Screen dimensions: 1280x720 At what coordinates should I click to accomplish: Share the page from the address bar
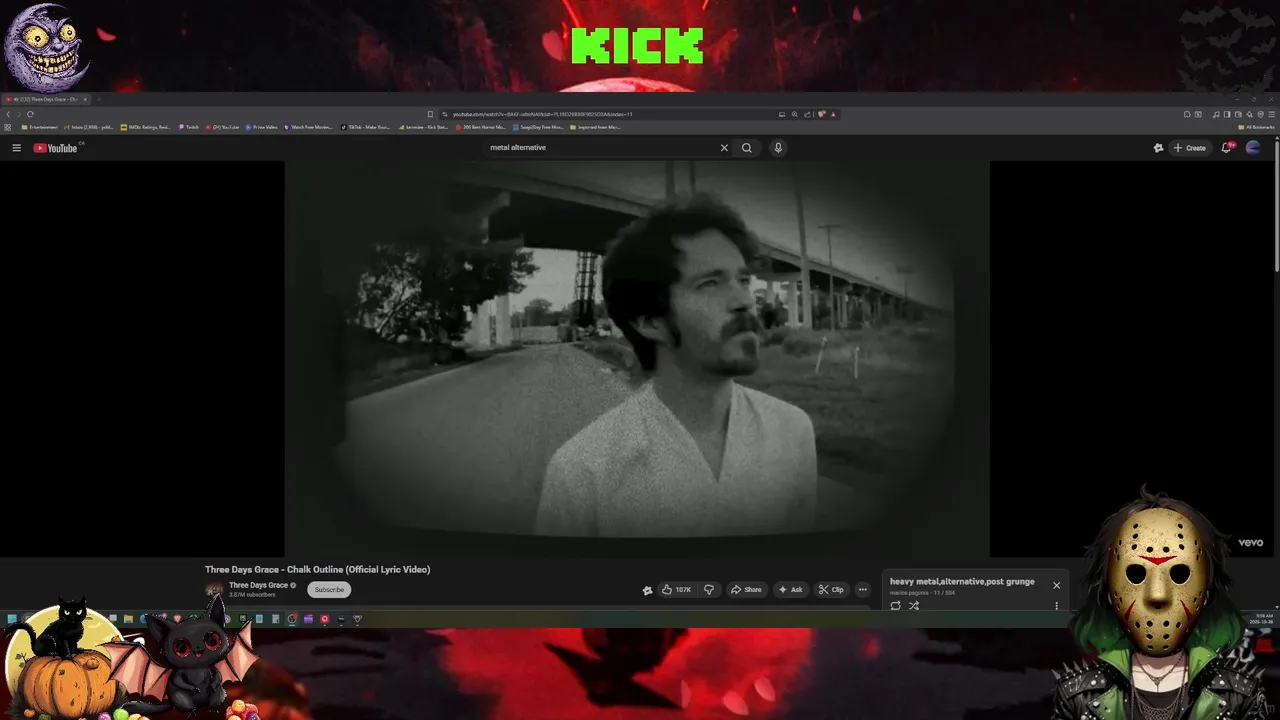[x=807, y=114]
